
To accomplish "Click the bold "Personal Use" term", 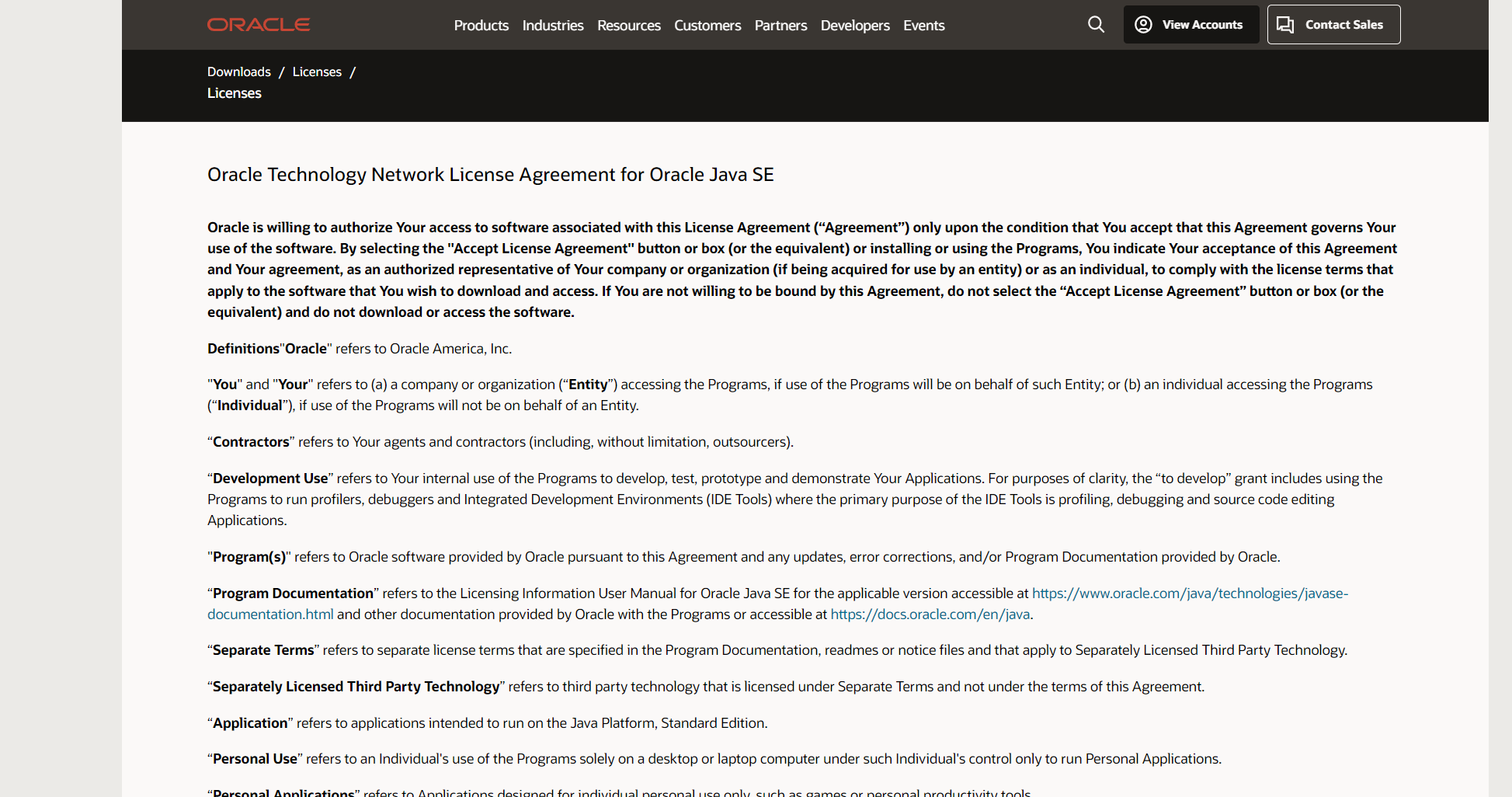I will (x=255, y=759).
